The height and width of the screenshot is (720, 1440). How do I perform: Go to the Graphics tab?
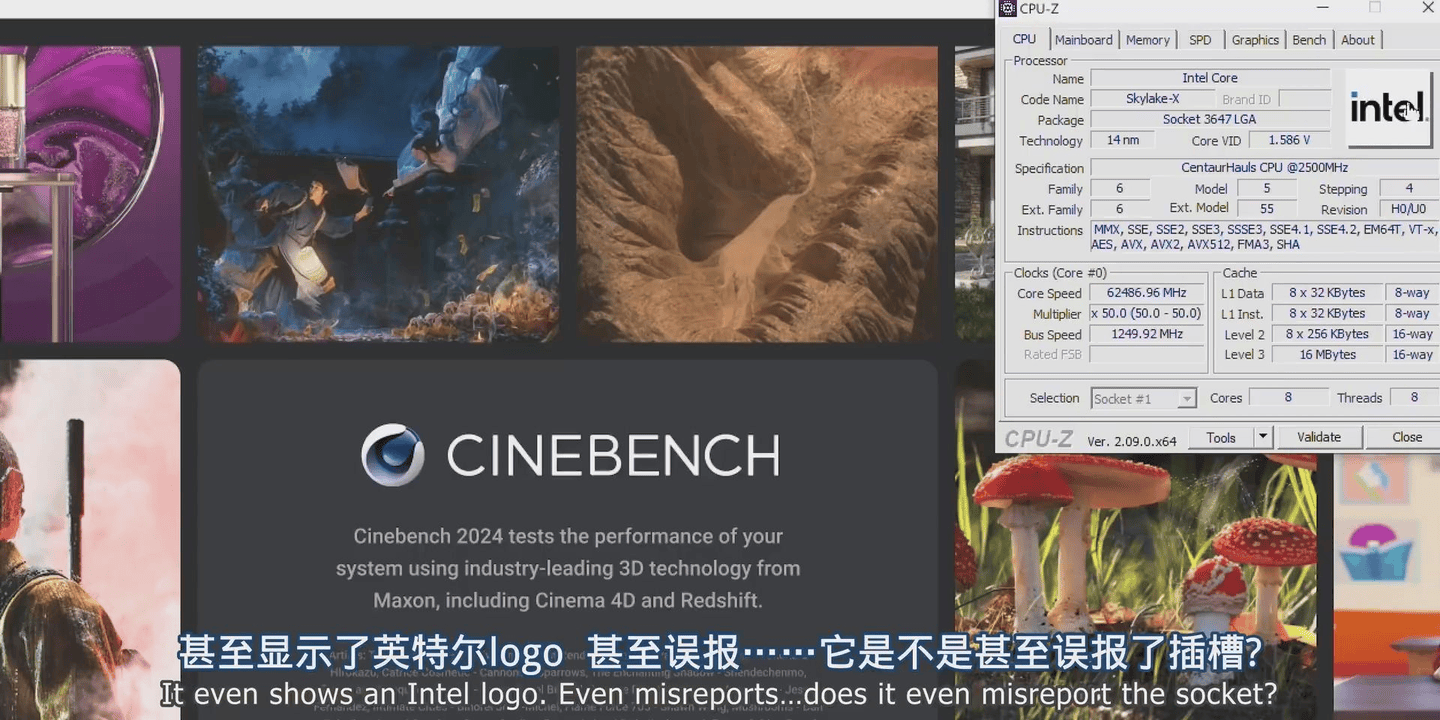[x=1255, y=40]
